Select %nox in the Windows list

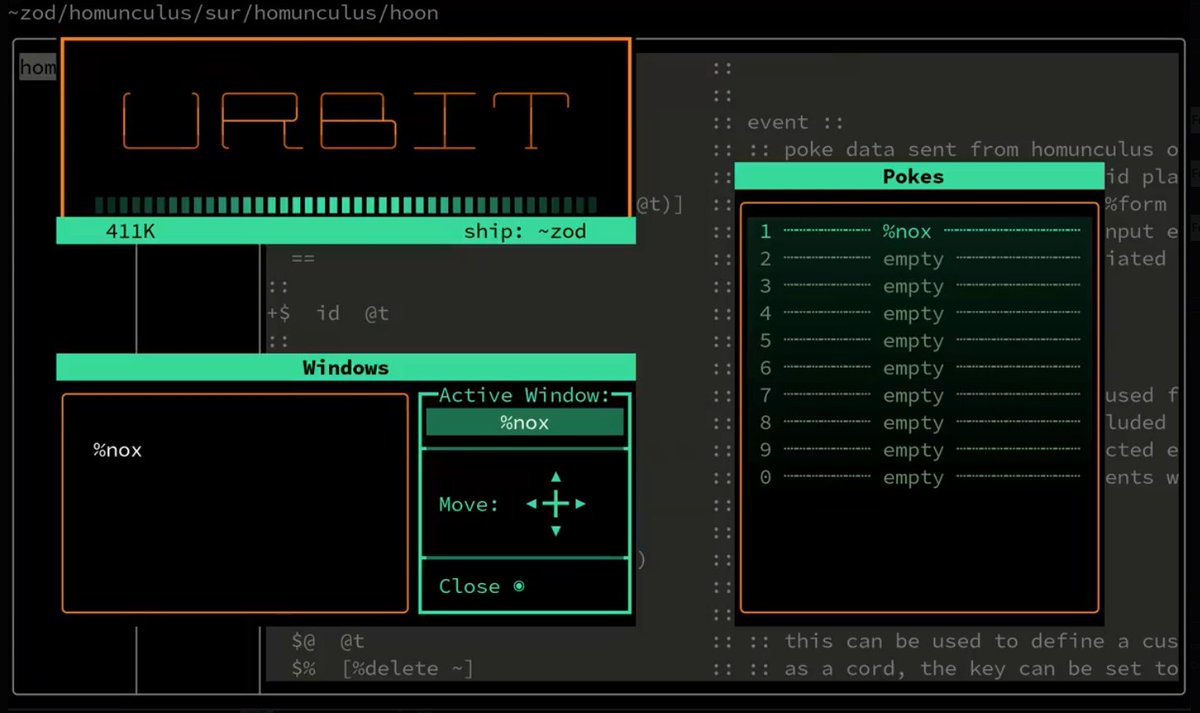coord(118,450)
